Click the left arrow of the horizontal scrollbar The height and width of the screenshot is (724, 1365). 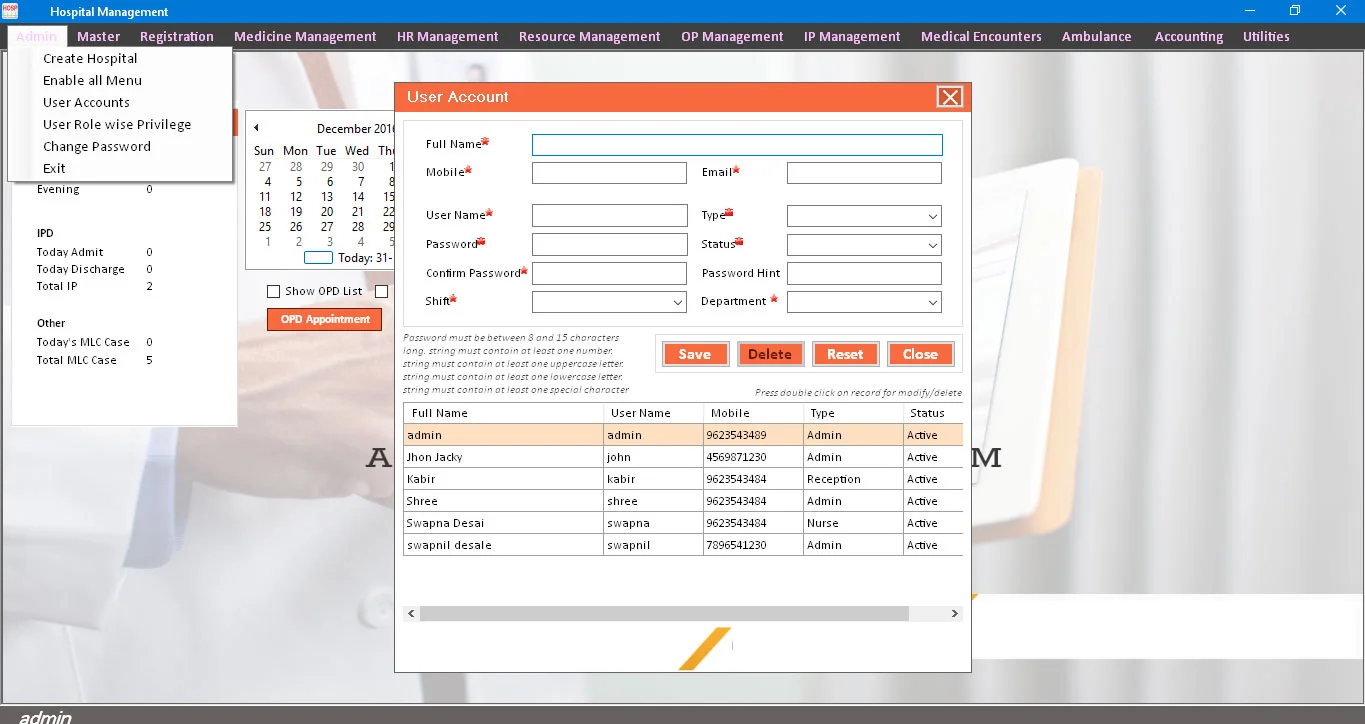tap(411, 614)
